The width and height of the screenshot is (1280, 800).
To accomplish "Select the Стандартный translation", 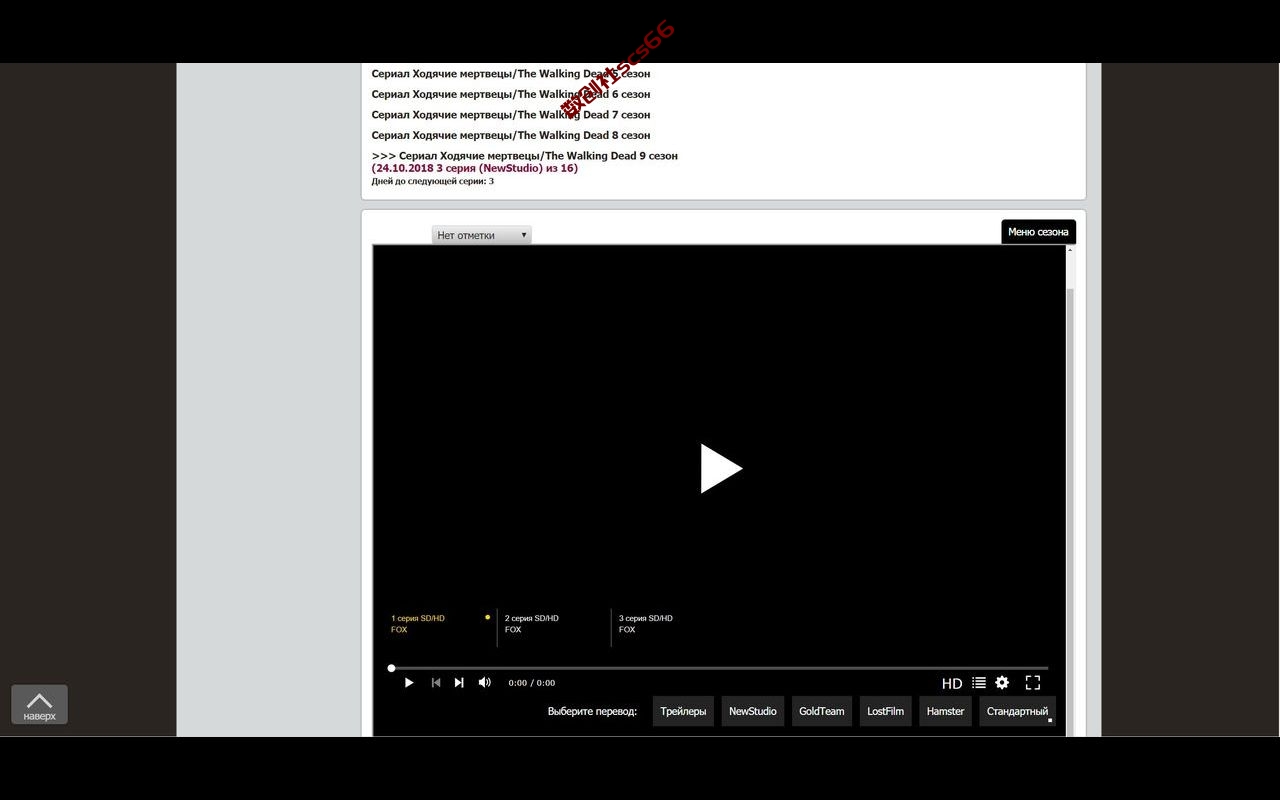I will (1017, 711).
